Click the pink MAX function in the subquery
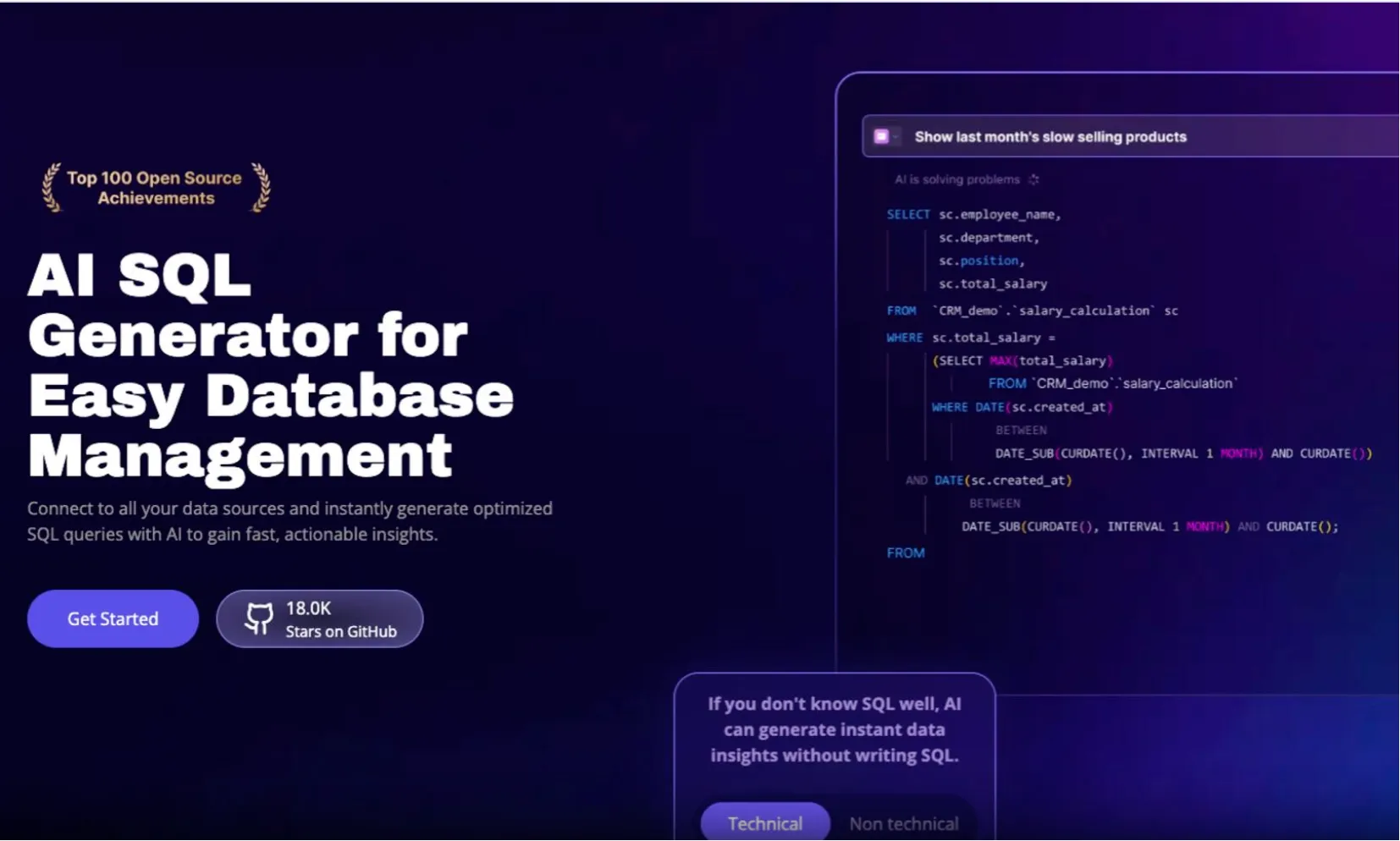The width and height of the screenshot is (1400, 841). click(1000, 361)
